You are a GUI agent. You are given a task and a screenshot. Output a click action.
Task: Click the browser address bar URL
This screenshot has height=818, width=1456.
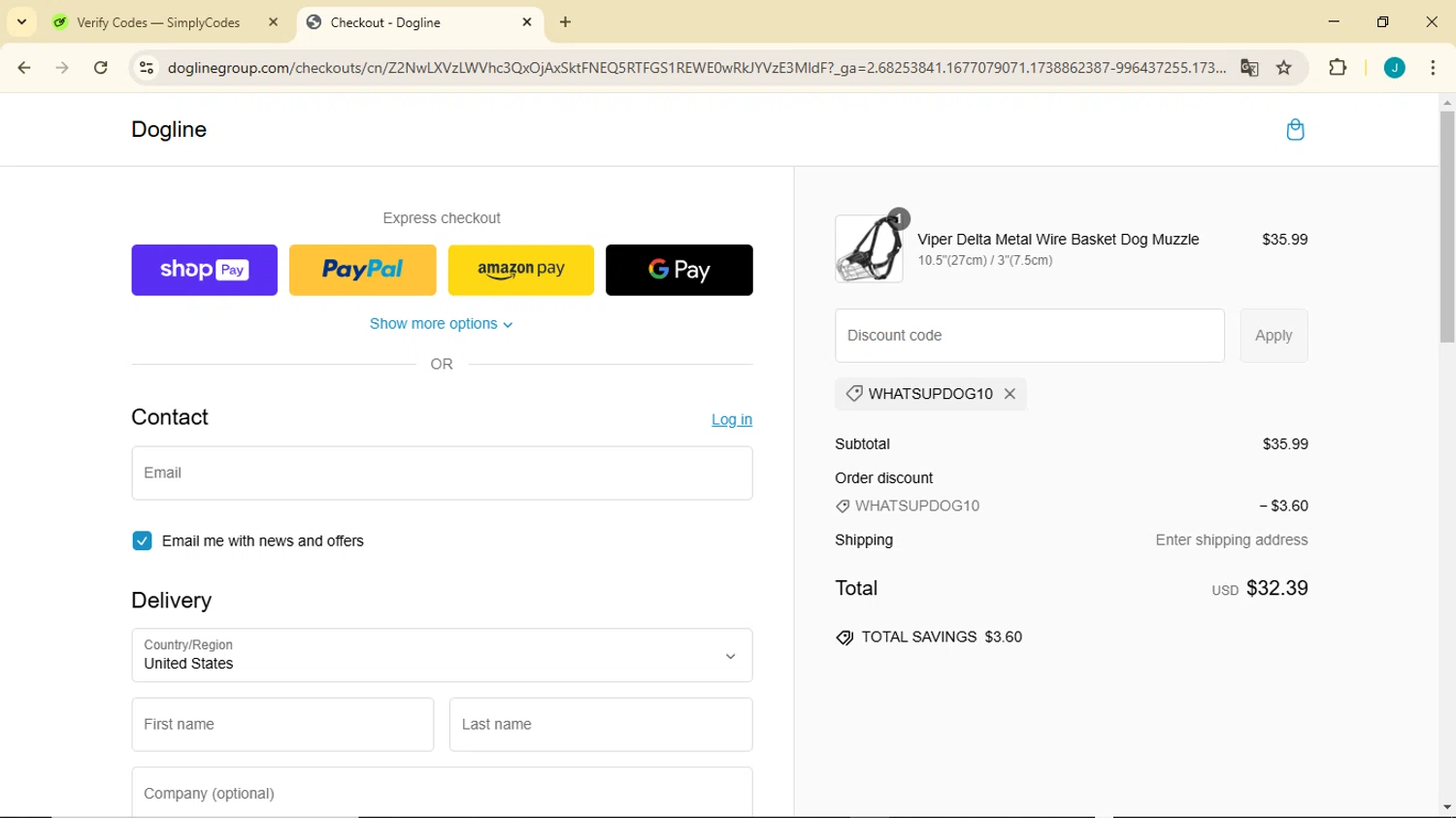696,68
